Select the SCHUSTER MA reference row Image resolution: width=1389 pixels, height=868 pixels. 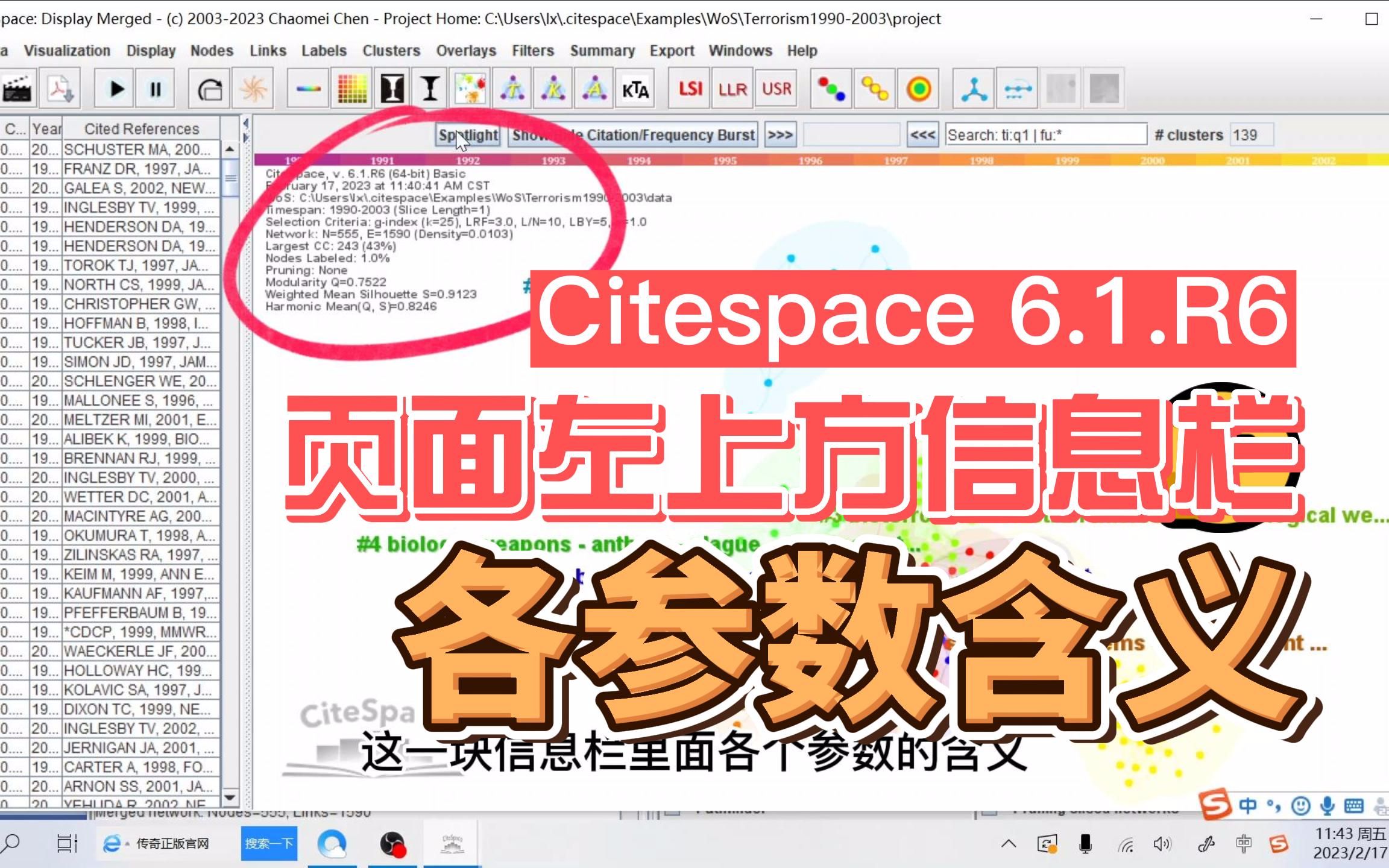(110, 149)
